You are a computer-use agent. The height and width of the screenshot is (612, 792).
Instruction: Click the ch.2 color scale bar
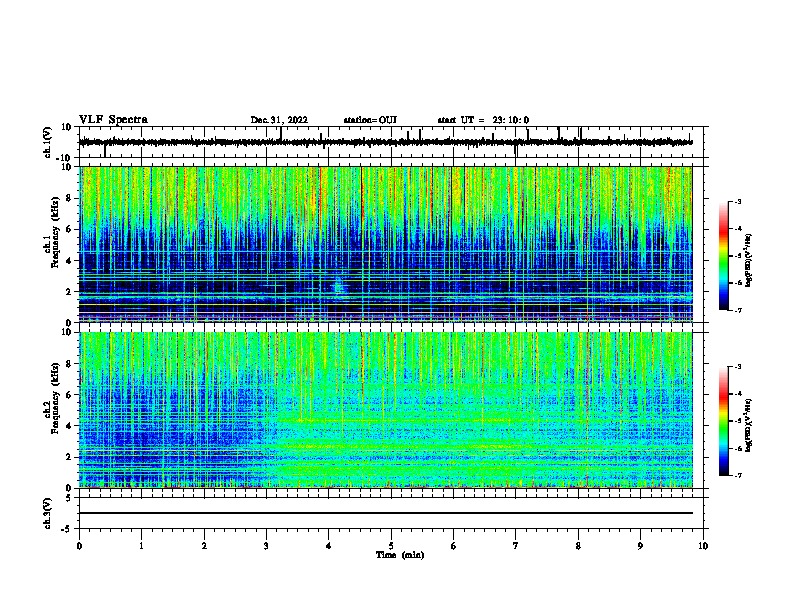[724, 421]
